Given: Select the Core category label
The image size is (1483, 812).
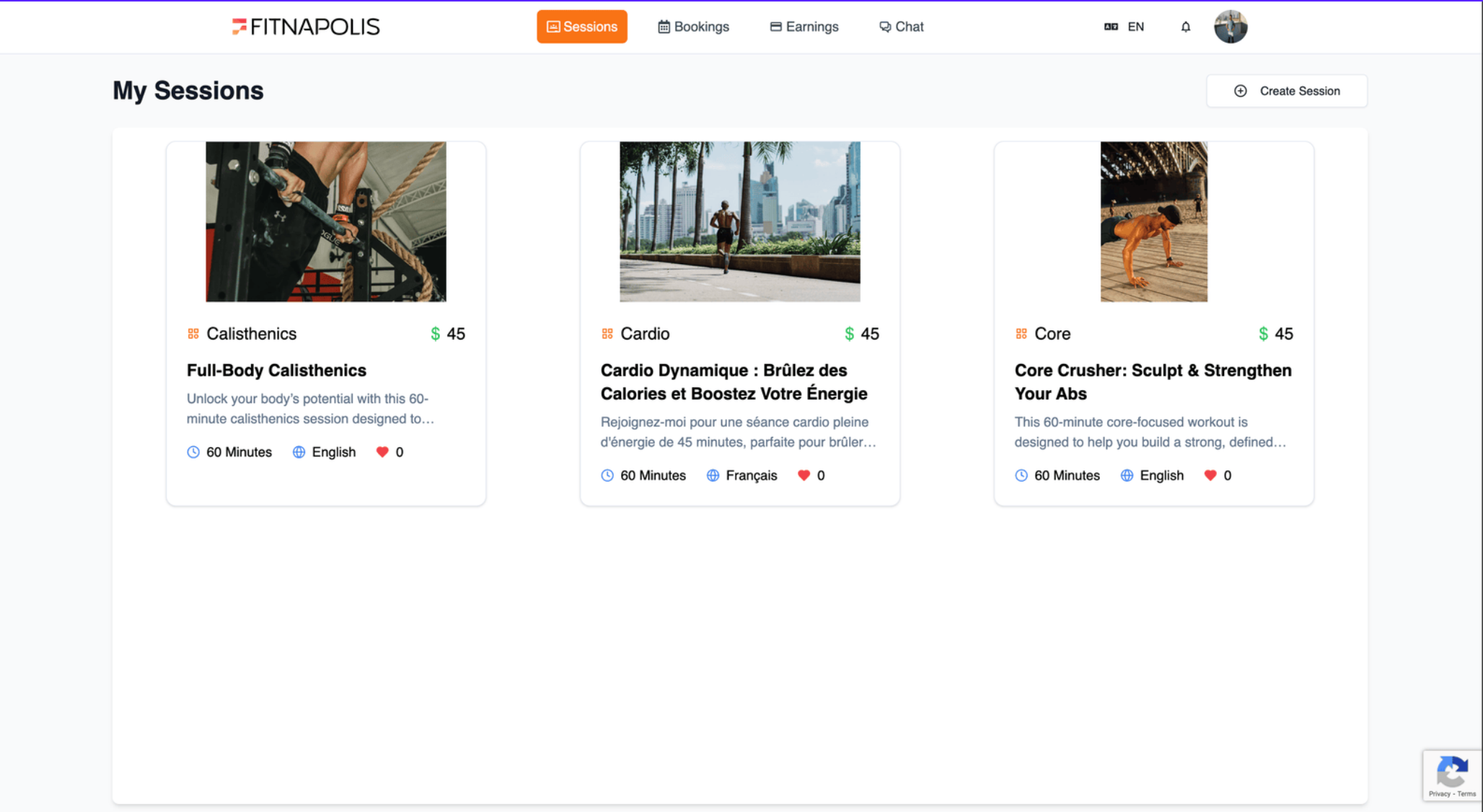Looking at the screenshot, I should pos(1052,334).
